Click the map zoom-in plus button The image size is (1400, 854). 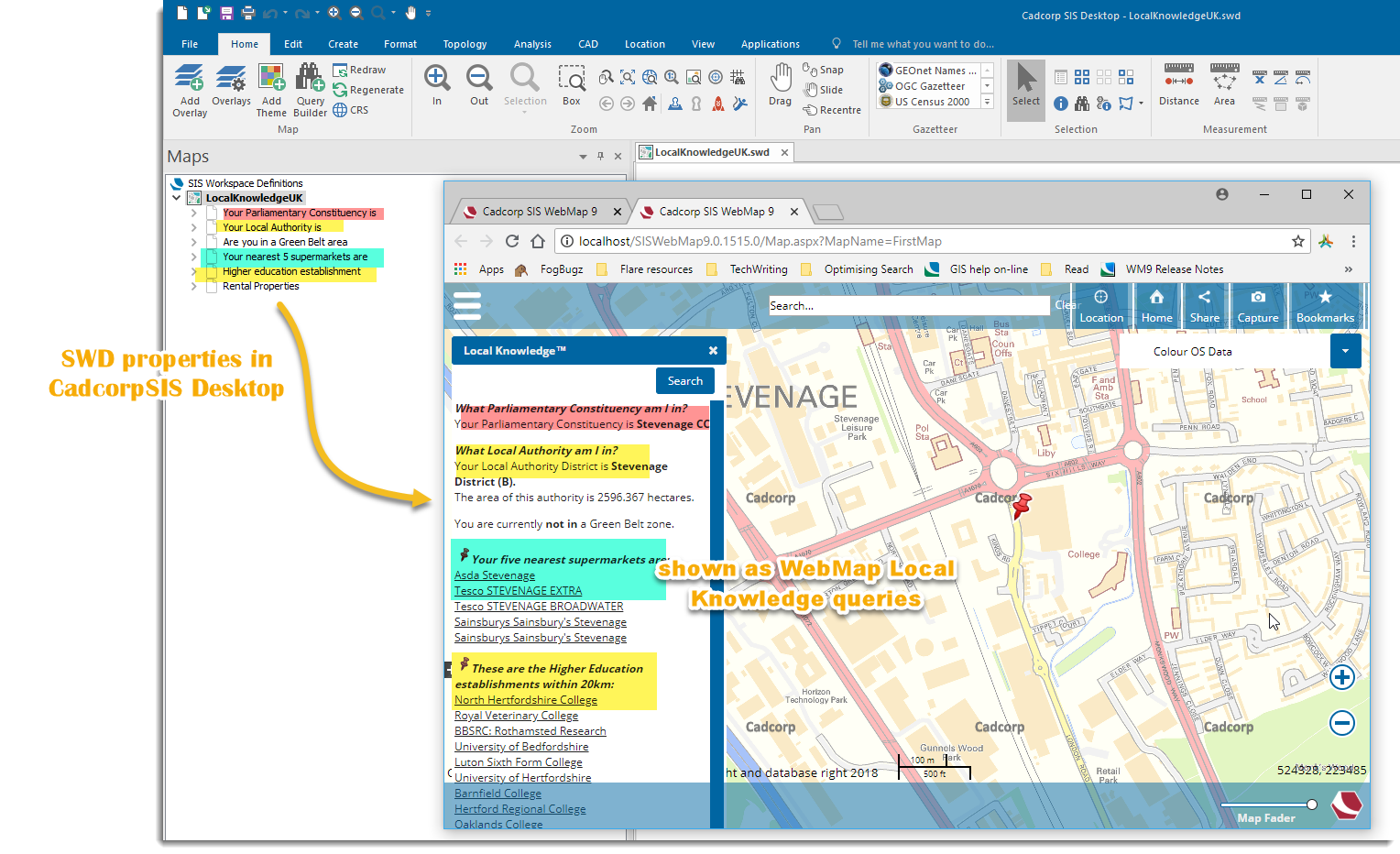tap(1342, 677)
